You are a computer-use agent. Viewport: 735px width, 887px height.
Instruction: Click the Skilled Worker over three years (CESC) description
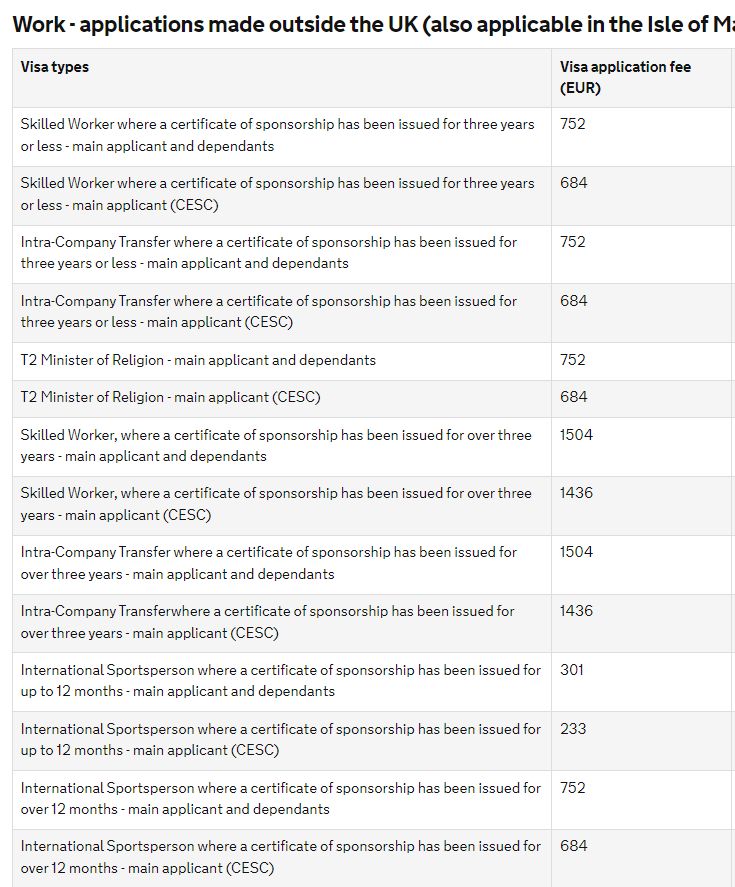point(276,504)
